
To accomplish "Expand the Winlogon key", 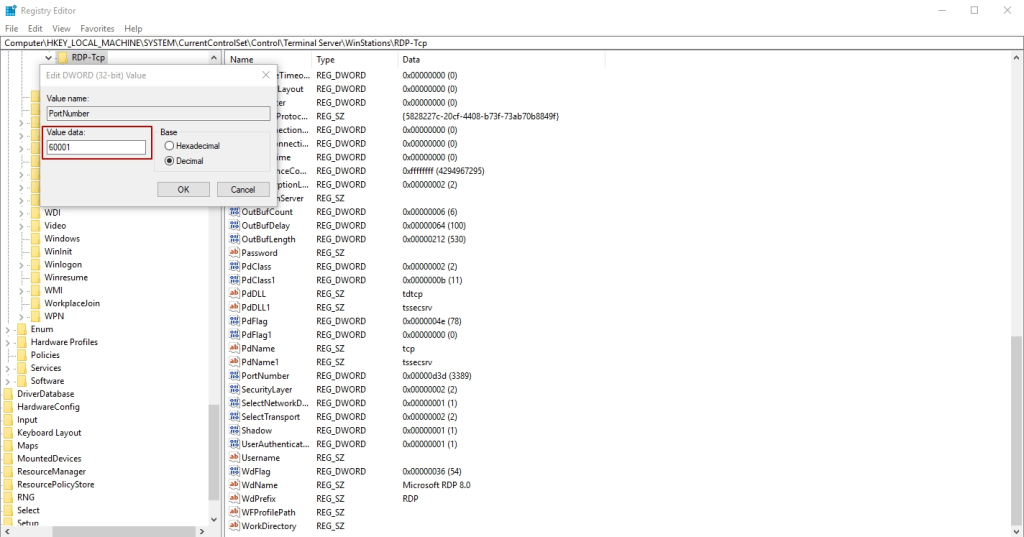I will (22, 265).
